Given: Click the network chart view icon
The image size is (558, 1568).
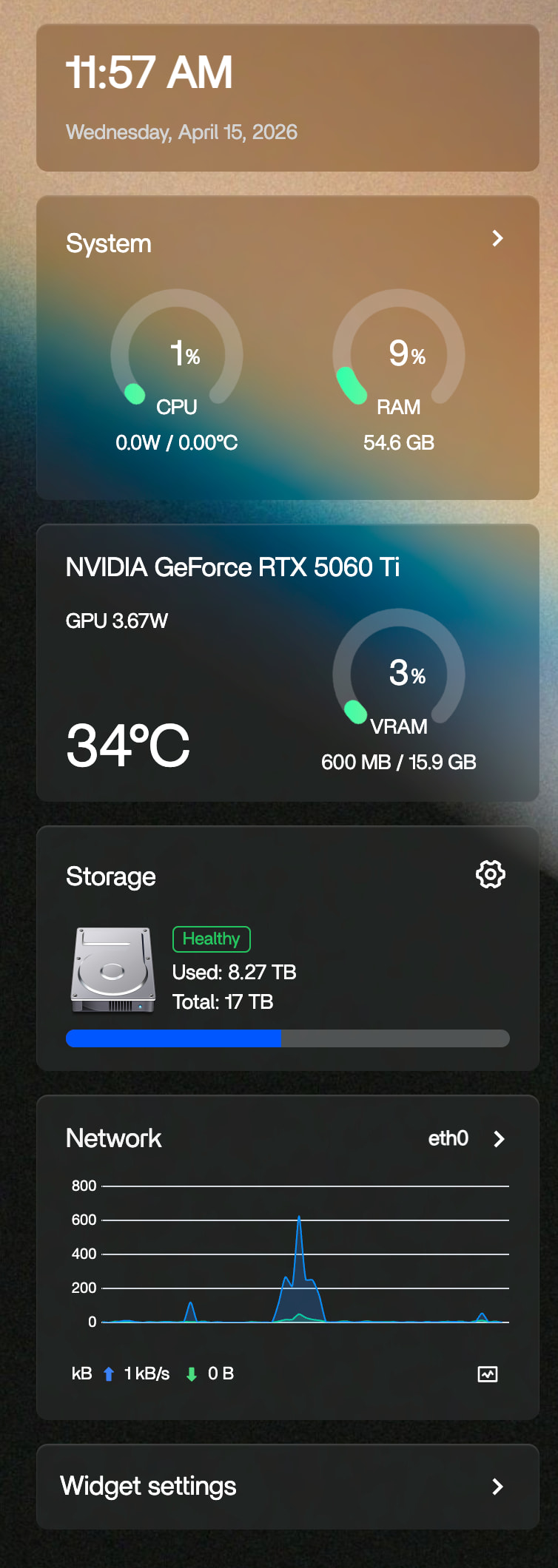Looking at the screenshot, I should click(488, 1374).
